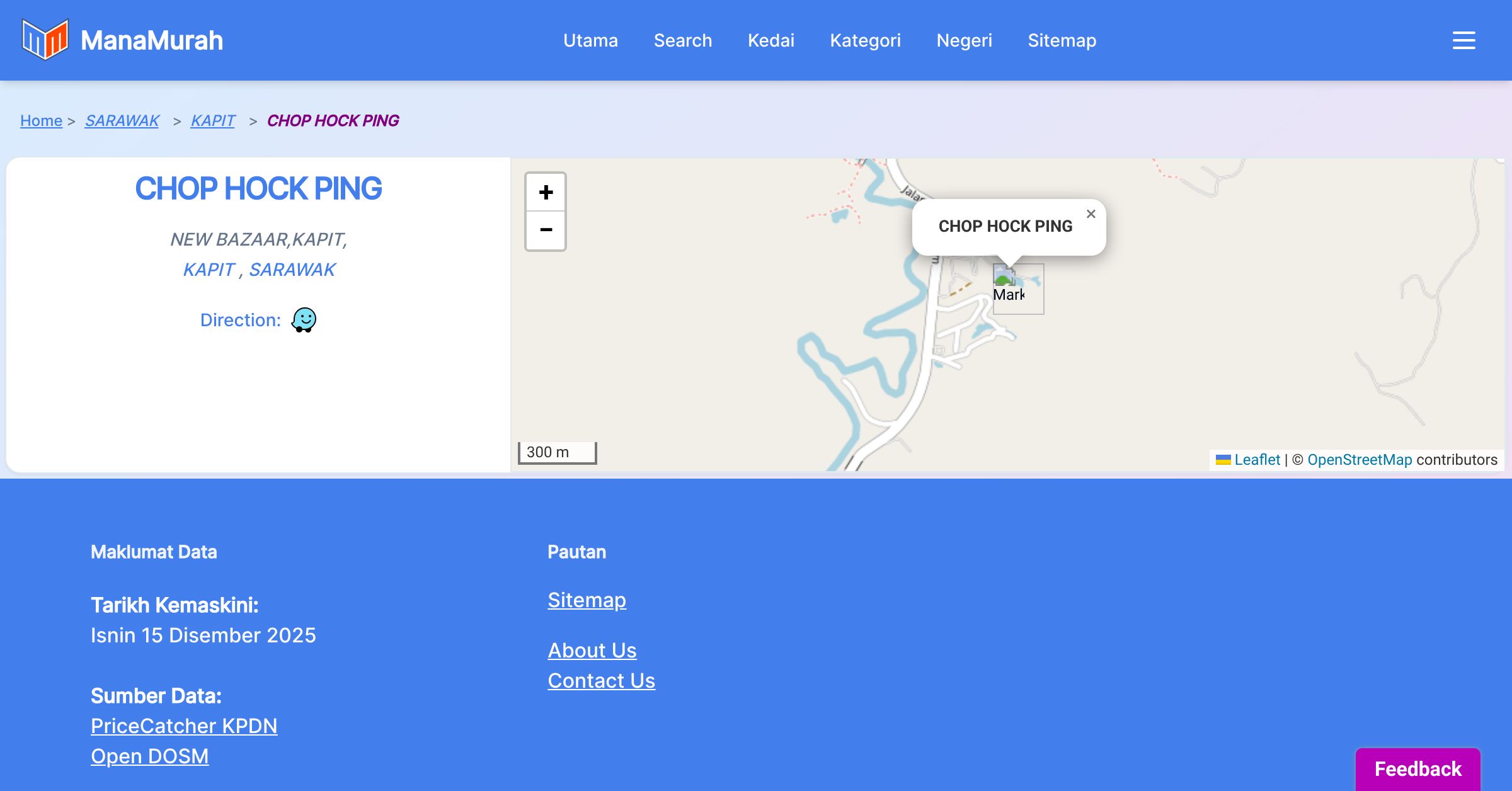Zoom in on the map

[546, 192]
